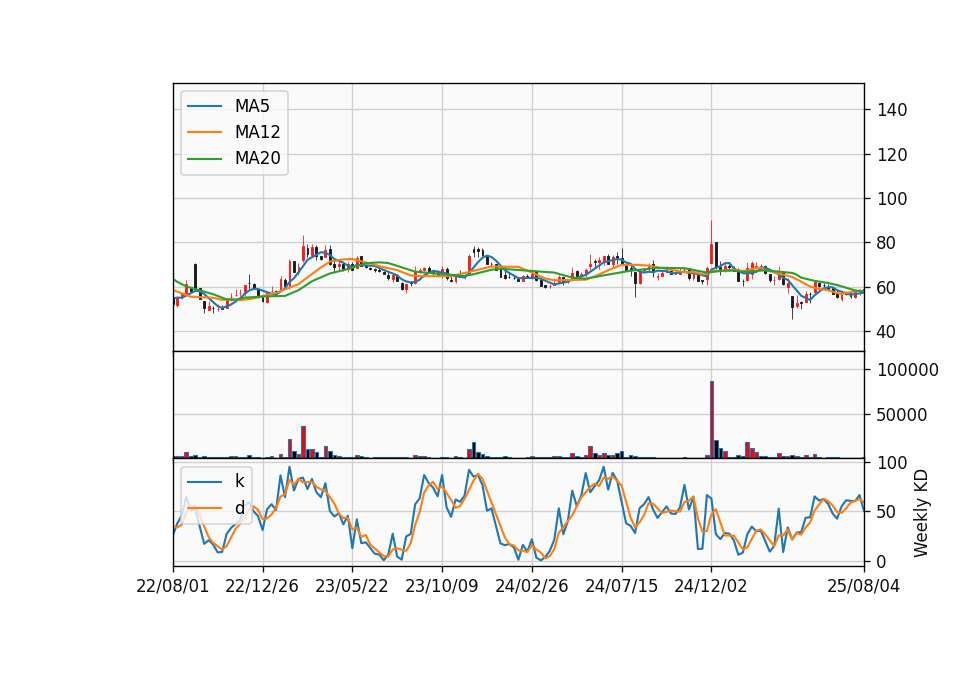Viewport: 960px width, 690px height.
Task: Click the blue k legend line sample
Action: pos(204,482)
